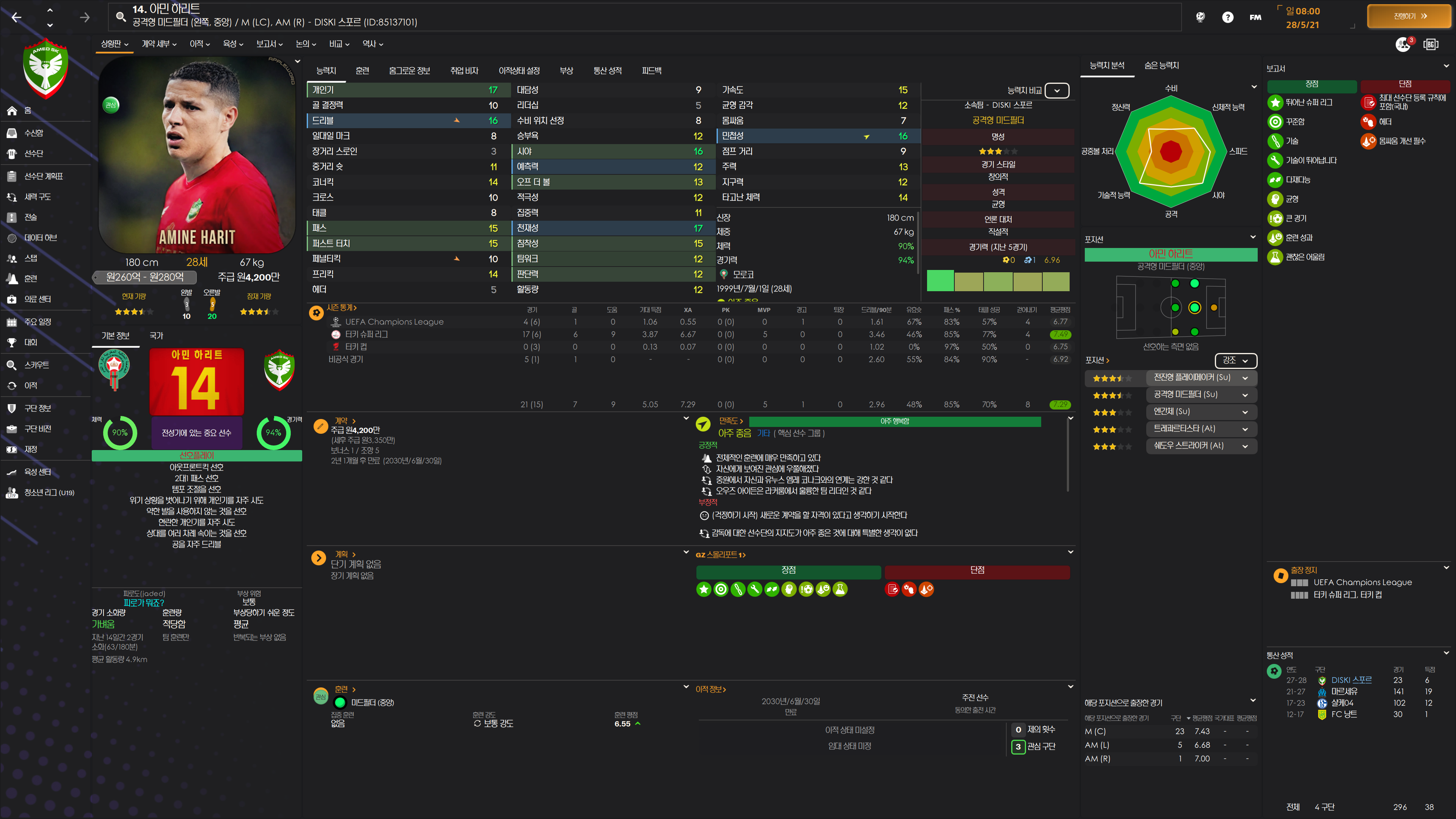
Task: Open the 능력치 비교 dropdown
Action: pos(1056,91)
